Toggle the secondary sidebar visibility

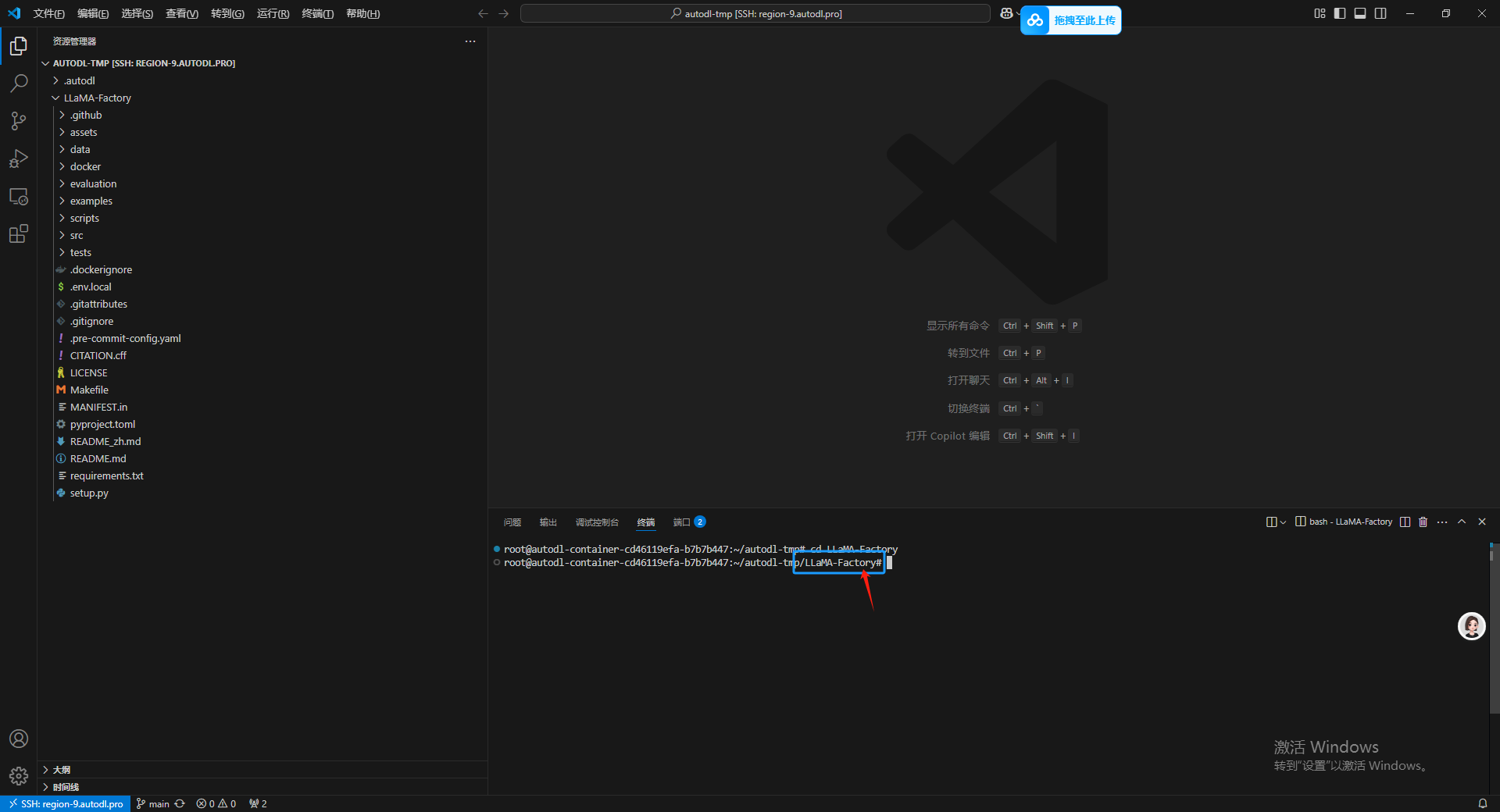pos(1380,13)
